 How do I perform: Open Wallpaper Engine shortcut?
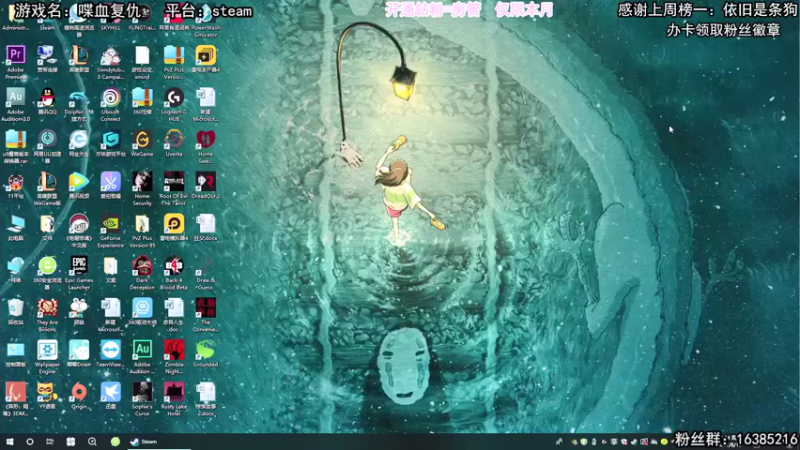pos(47,356)
